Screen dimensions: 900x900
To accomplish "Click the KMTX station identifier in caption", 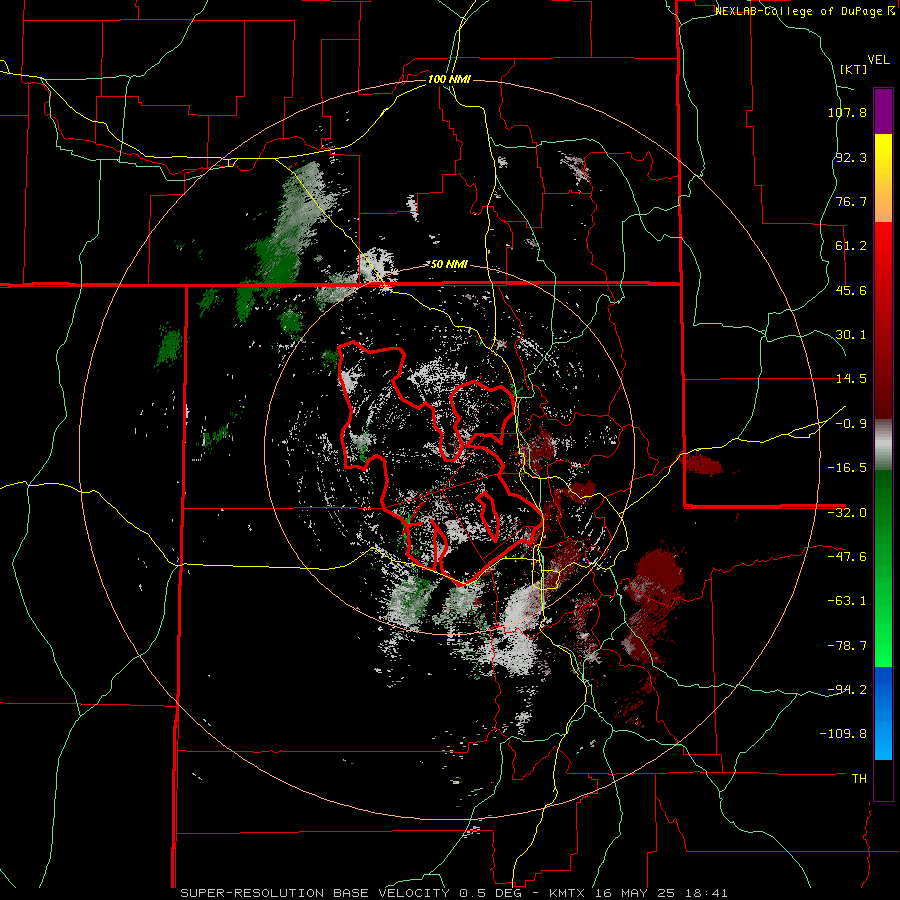I will coord(566,893).
